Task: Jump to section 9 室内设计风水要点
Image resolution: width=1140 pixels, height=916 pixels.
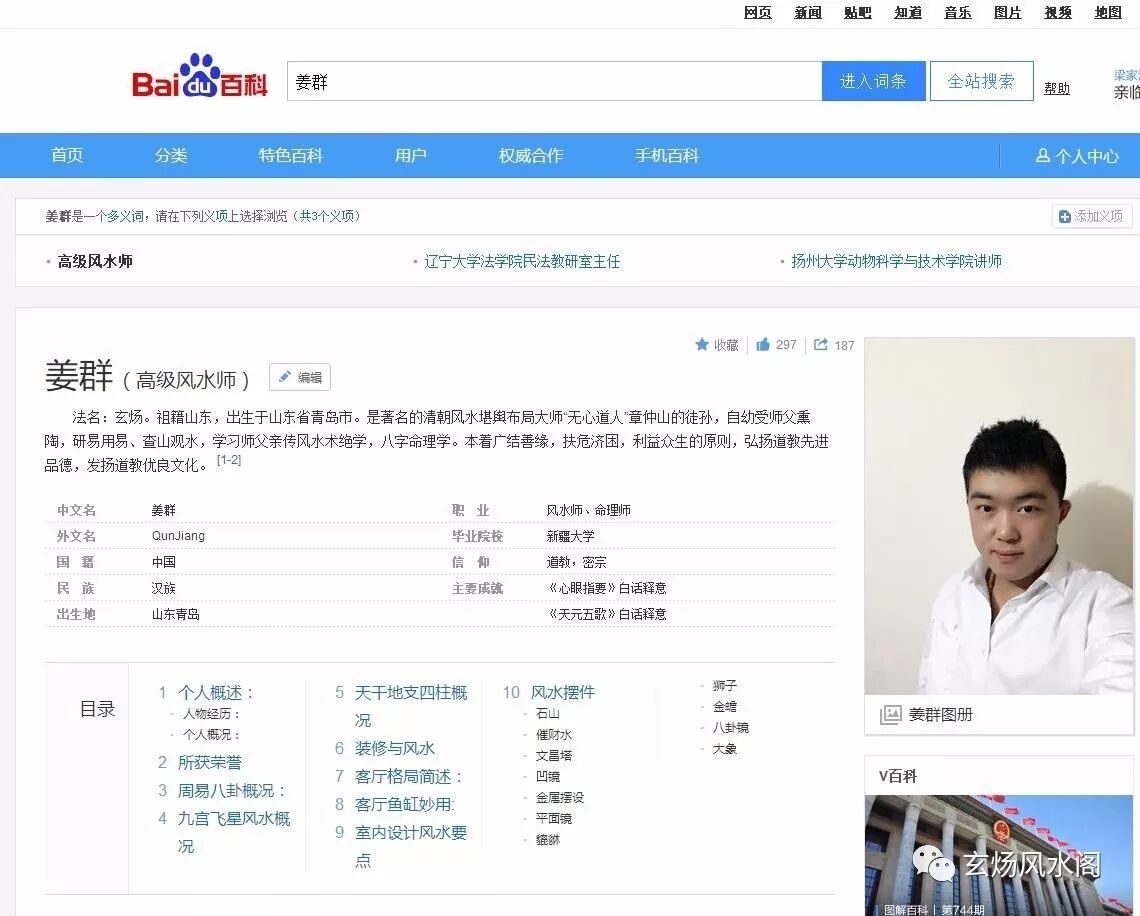Action: pyautogui.click(x=411, y=846)
